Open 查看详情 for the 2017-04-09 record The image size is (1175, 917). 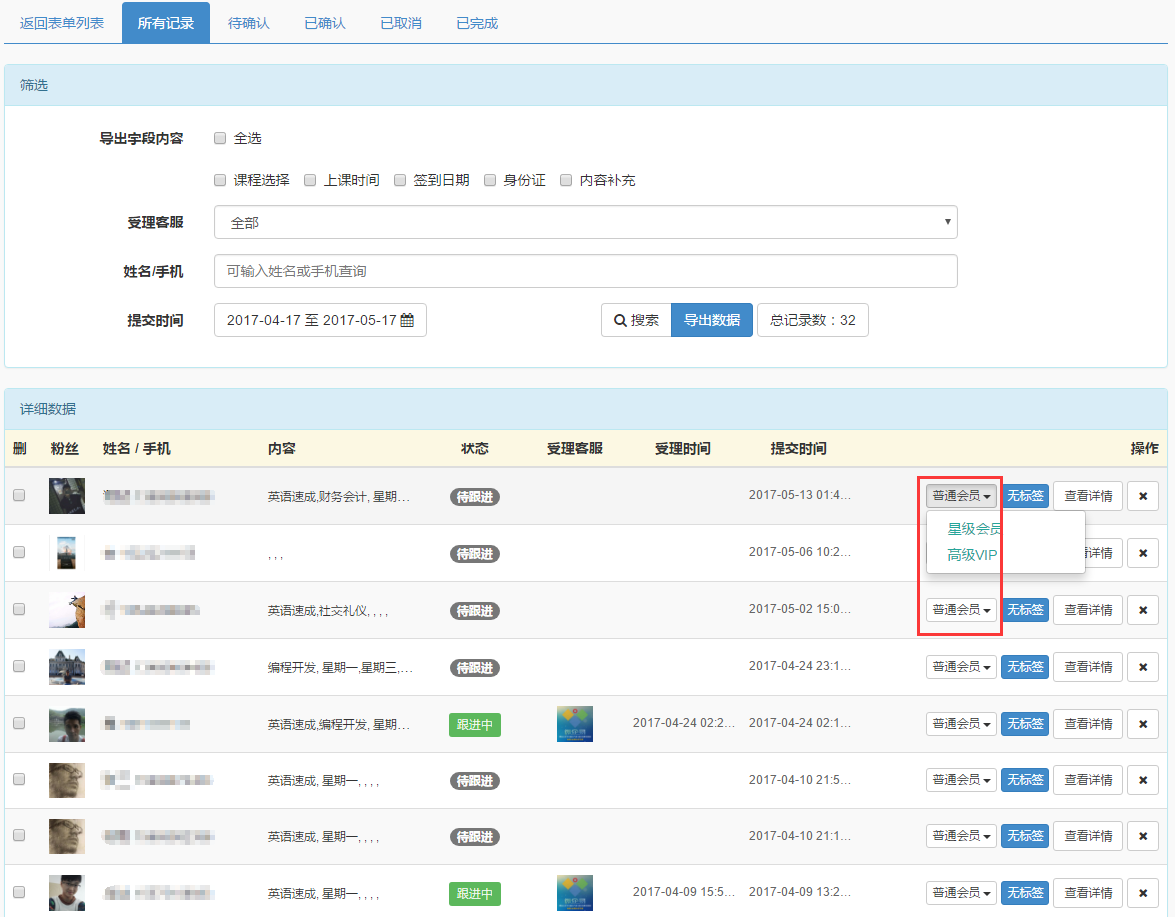(1088, 893)
